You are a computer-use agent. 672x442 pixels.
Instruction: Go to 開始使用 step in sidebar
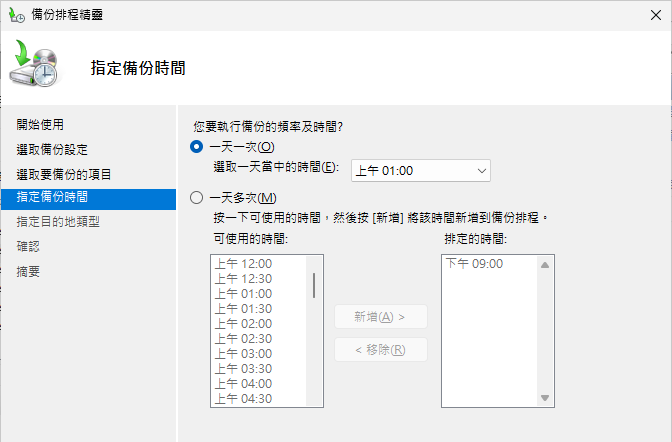pos(40,125)
